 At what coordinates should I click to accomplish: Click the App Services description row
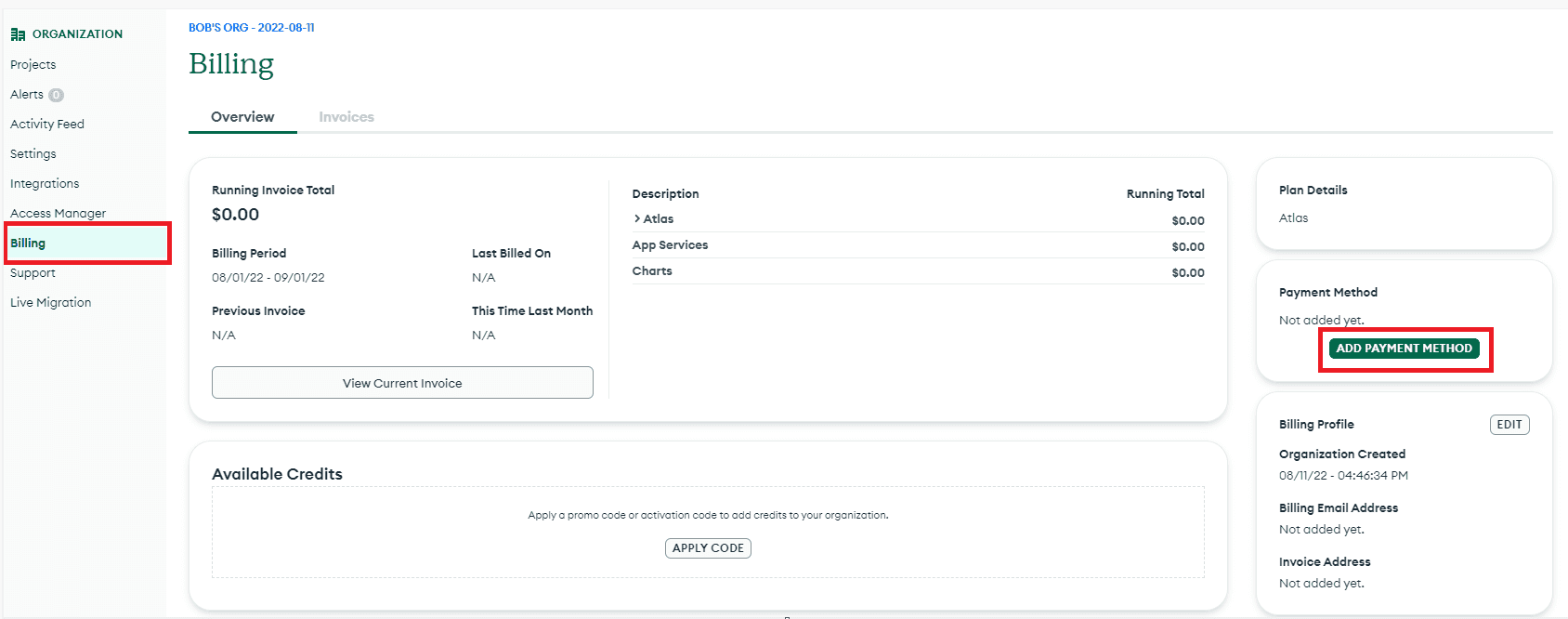(670, 245)
